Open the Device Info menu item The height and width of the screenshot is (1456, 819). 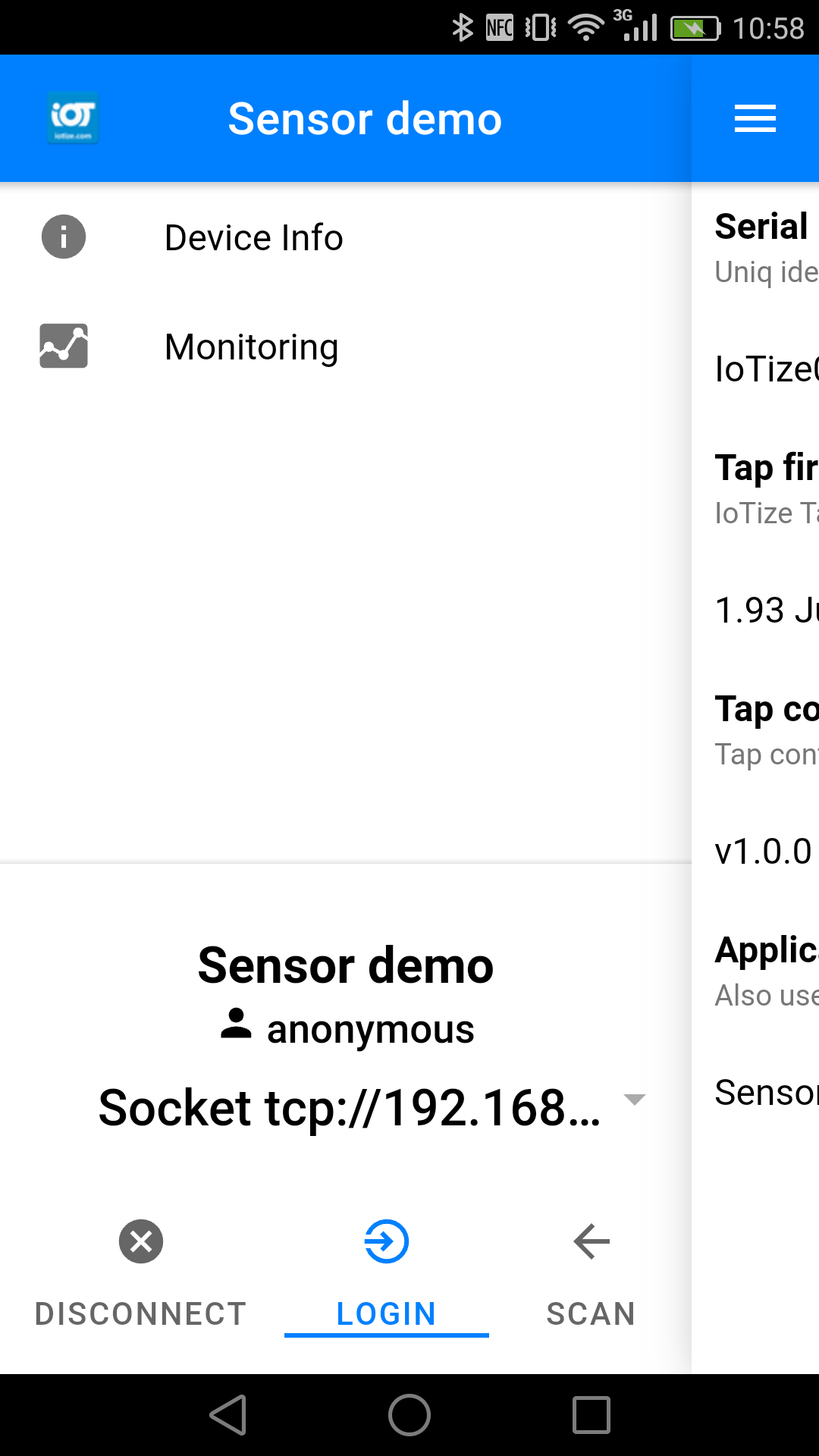[346, 237]
